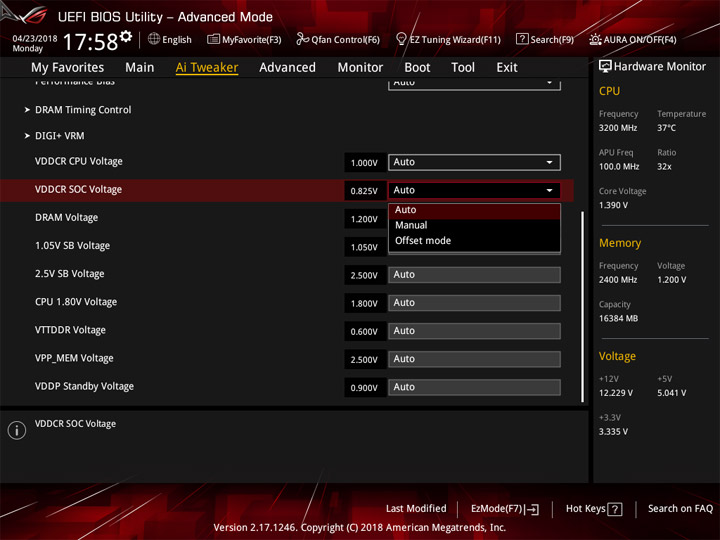Click VDDP Standby Voltage Auto field
Screen dimensions: 720x540
(x=474, y=387)
